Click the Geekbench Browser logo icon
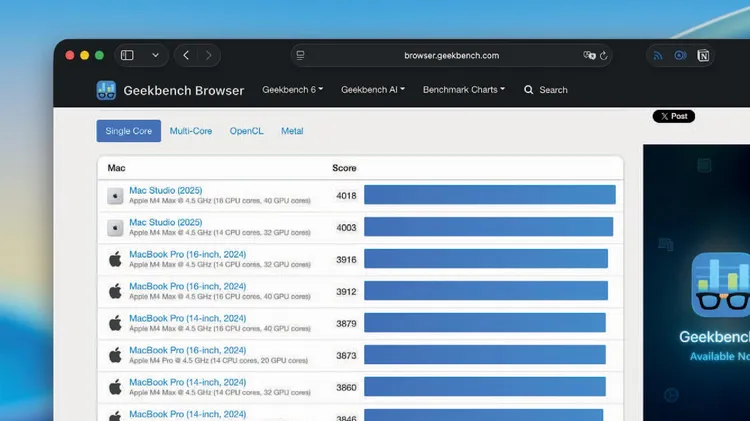 click(x=106, y=90)
